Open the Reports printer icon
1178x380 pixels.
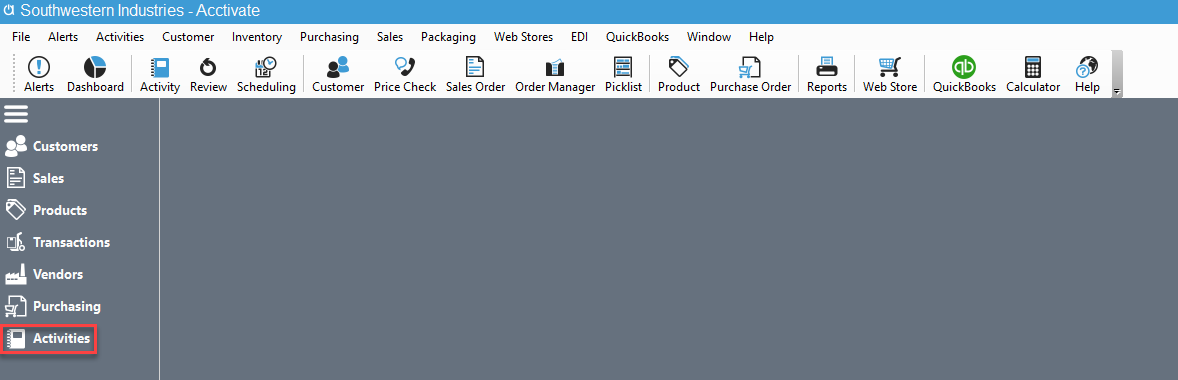pyautogui.click(x=827, y=74)
